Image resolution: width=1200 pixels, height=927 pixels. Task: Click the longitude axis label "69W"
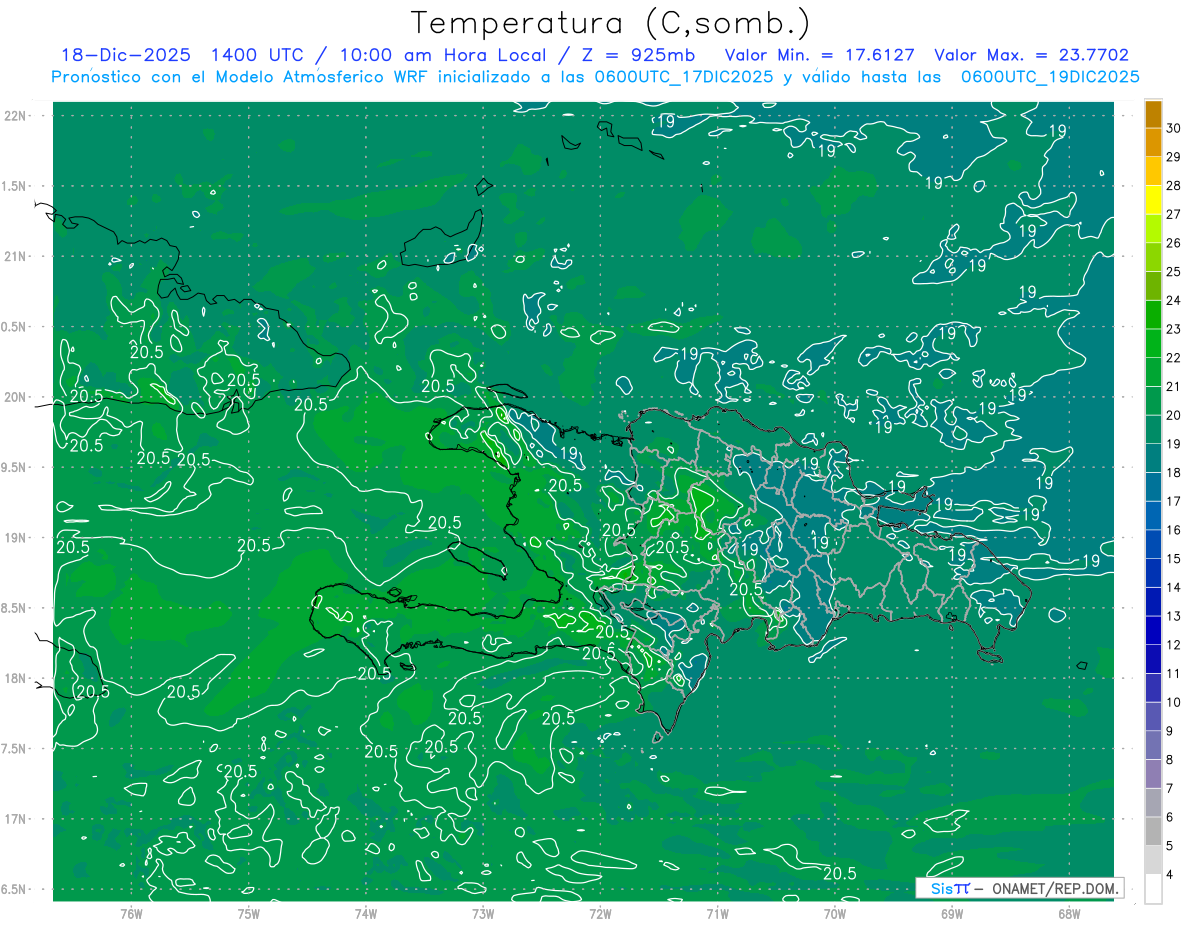[x=951, y=914]
